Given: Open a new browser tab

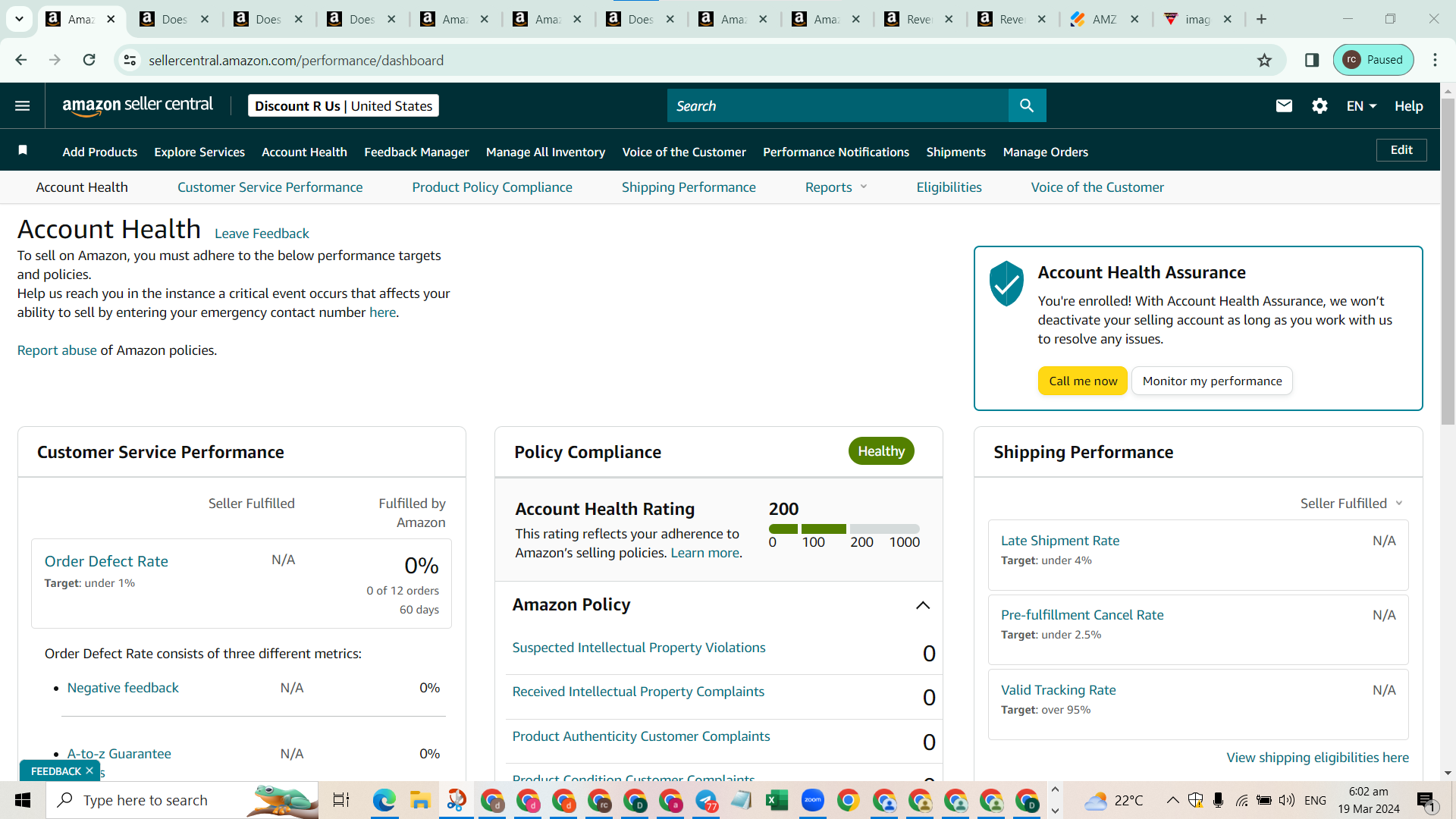Looking at the screenshot, I should 1262,19.
